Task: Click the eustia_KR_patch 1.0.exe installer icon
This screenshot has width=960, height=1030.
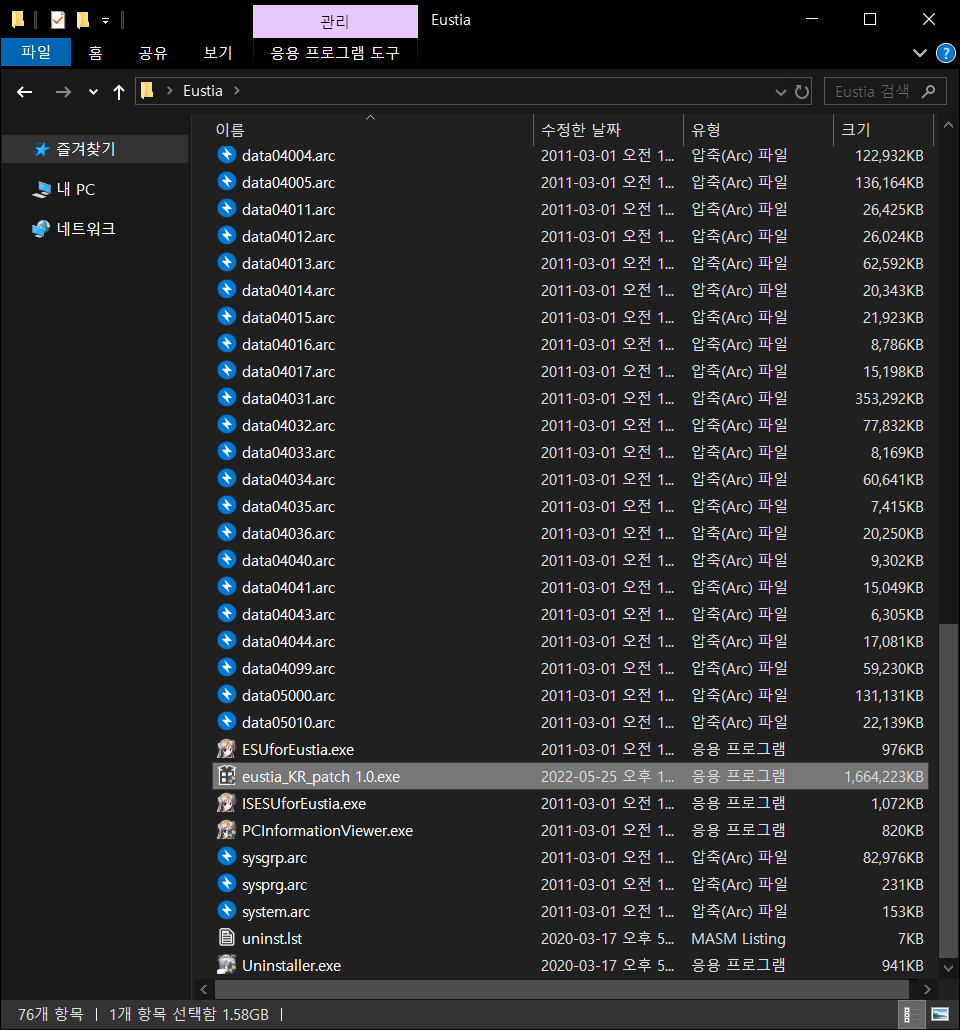Action: click(227, 776)
